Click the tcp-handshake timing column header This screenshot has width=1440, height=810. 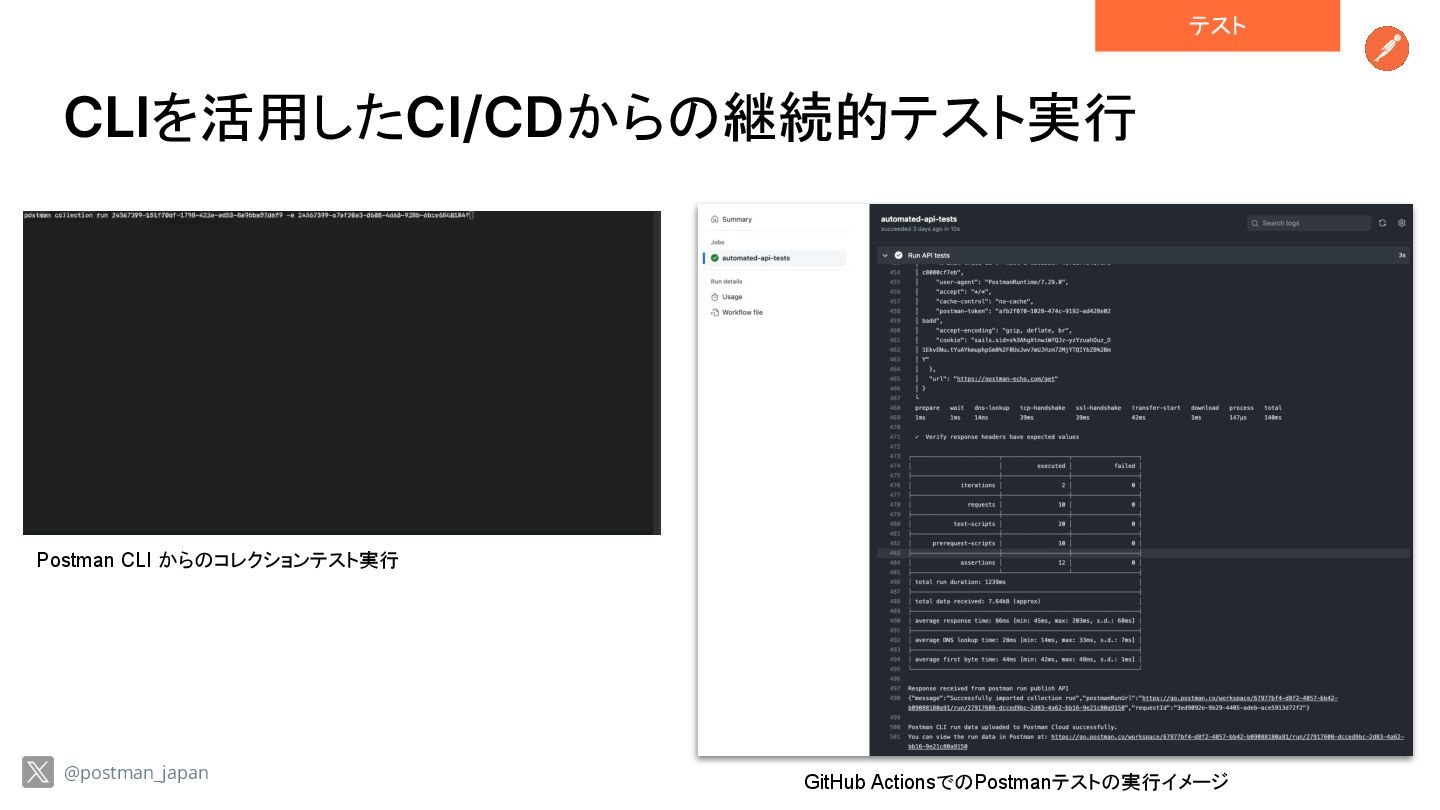(x=1041, y=408)
